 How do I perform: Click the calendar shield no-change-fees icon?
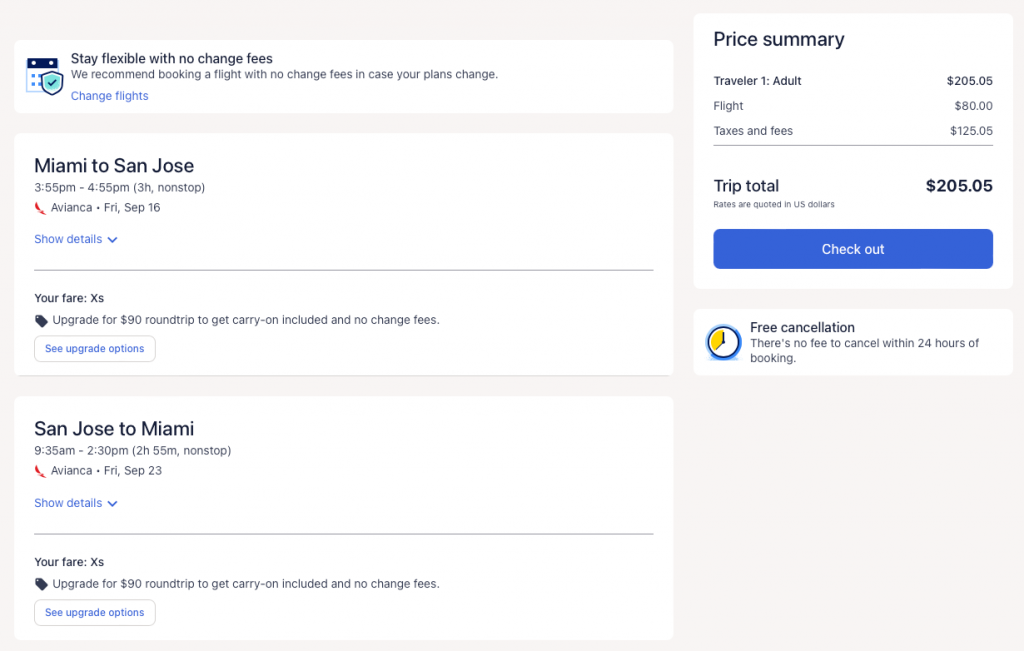pyautogui.click(x=45, y=76)
